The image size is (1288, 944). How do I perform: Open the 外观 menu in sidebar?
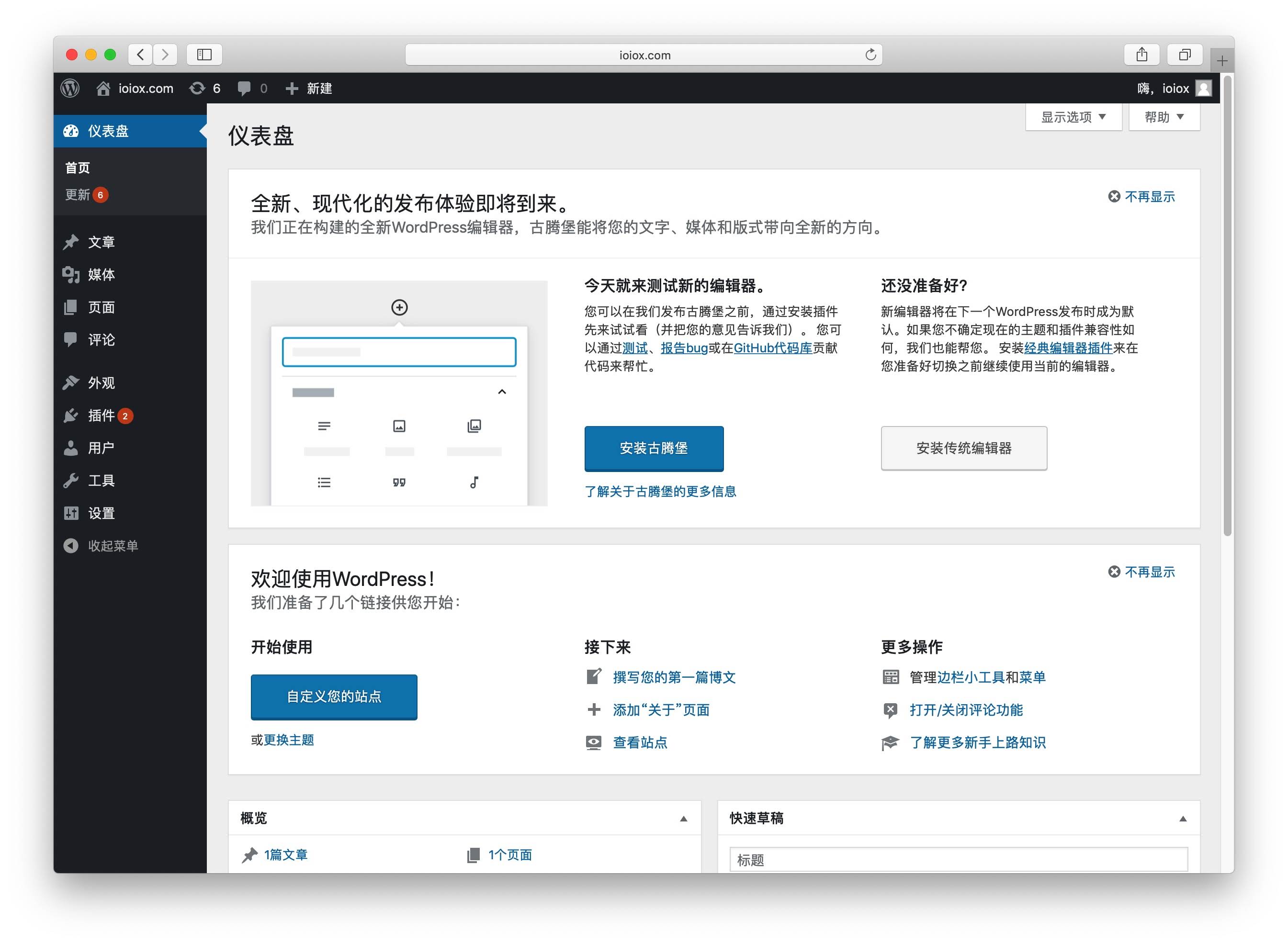tap(101, 383)
